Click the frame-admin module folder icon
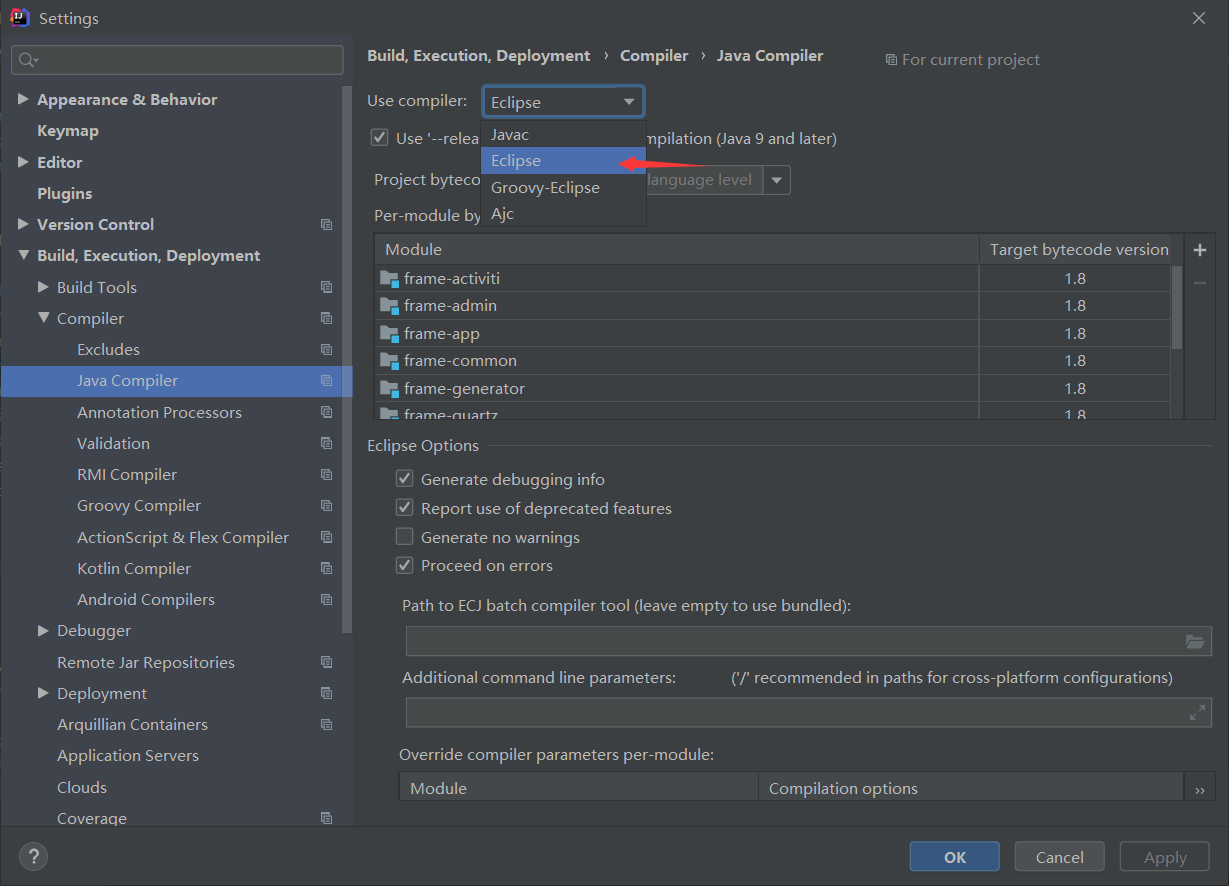The height and width of the screenshot is (886, 1229). coord(390,306)
